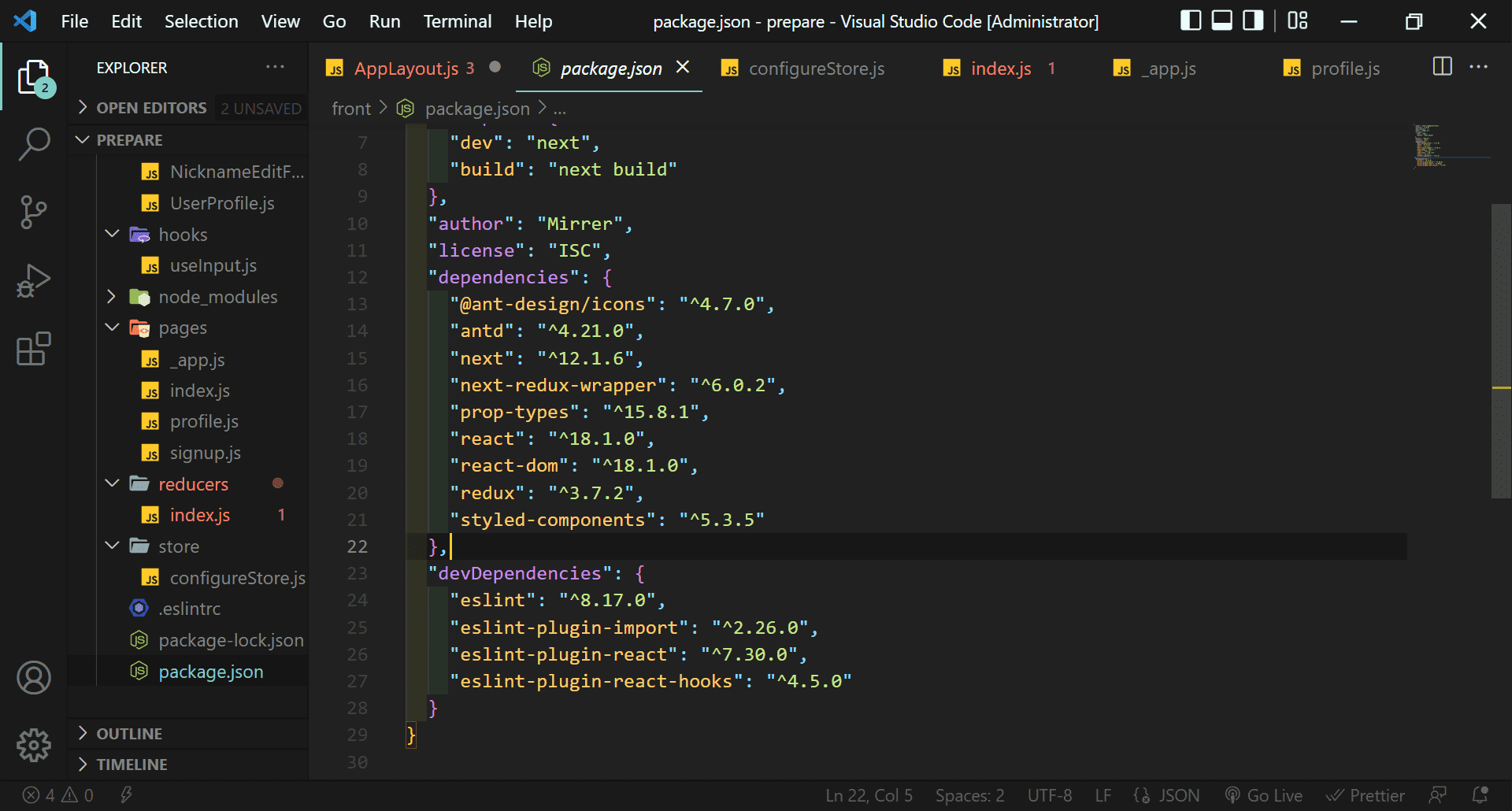Expand the node_modules folder
Image resolution: width=1512 pixels, height=811 pixels.
(x=217, y=297)
